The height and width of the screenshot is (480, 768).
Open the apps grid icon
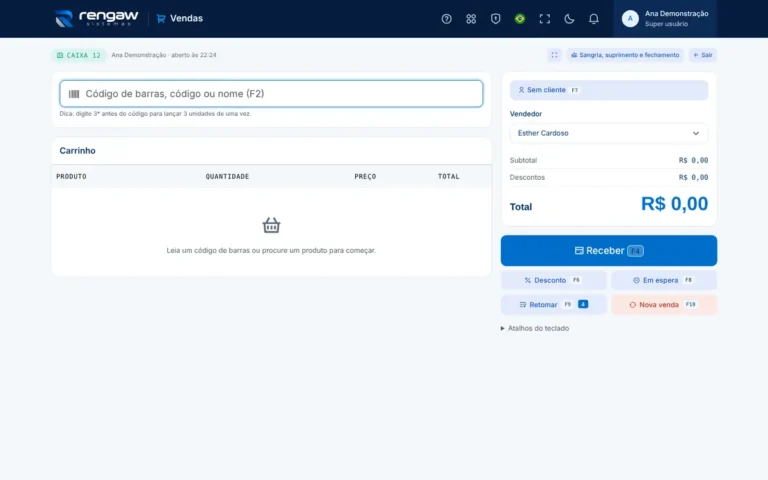click(471, 19)
